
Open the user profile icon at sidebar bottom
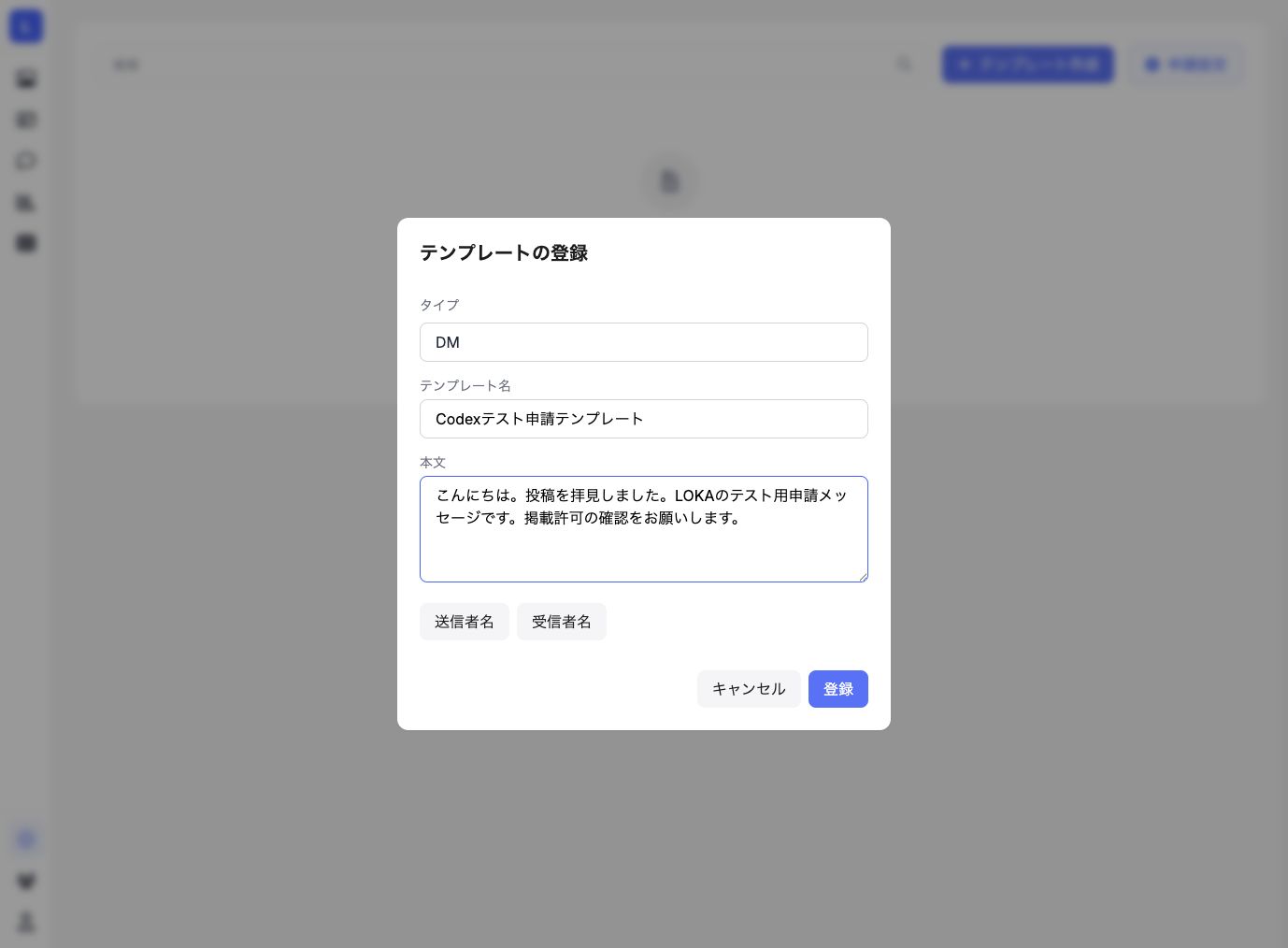tap(26, 923)
